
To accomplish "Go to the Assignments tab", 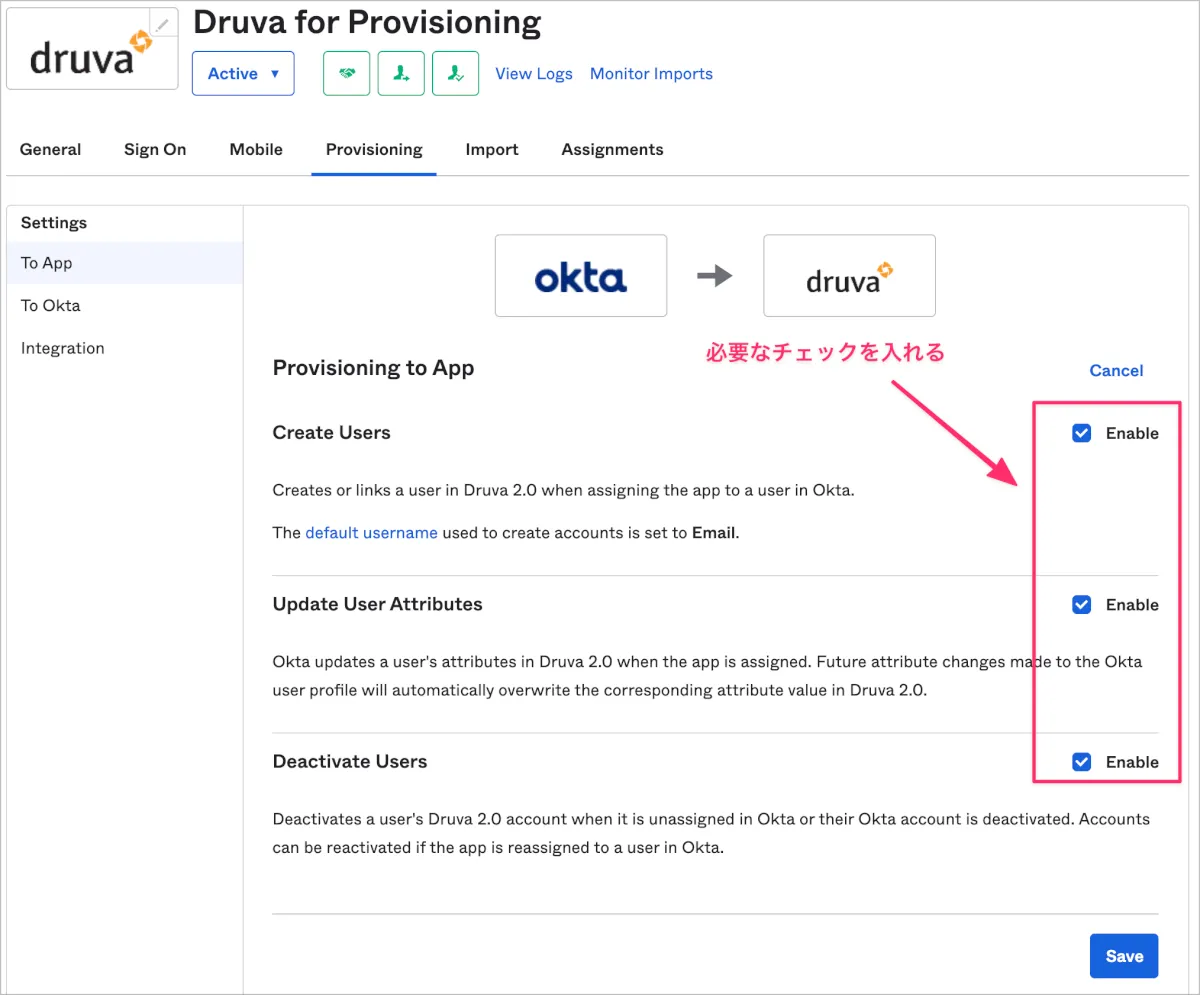I will 612,150.
